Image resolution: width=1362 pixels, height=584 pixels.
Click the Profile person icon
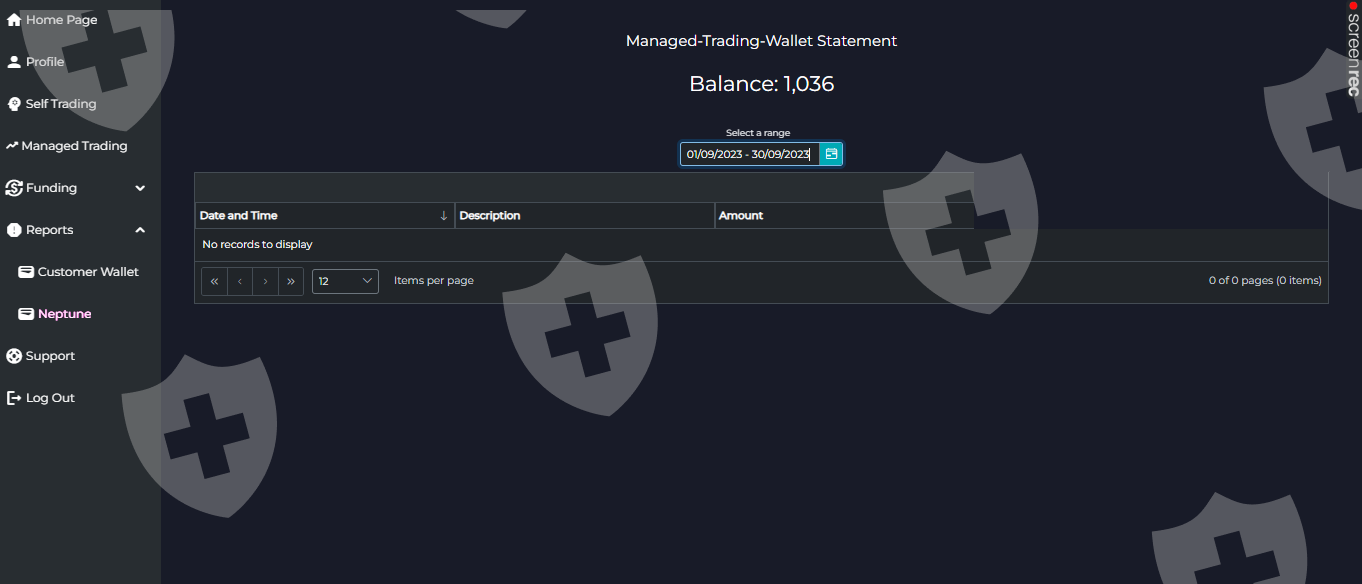[14, 62]
